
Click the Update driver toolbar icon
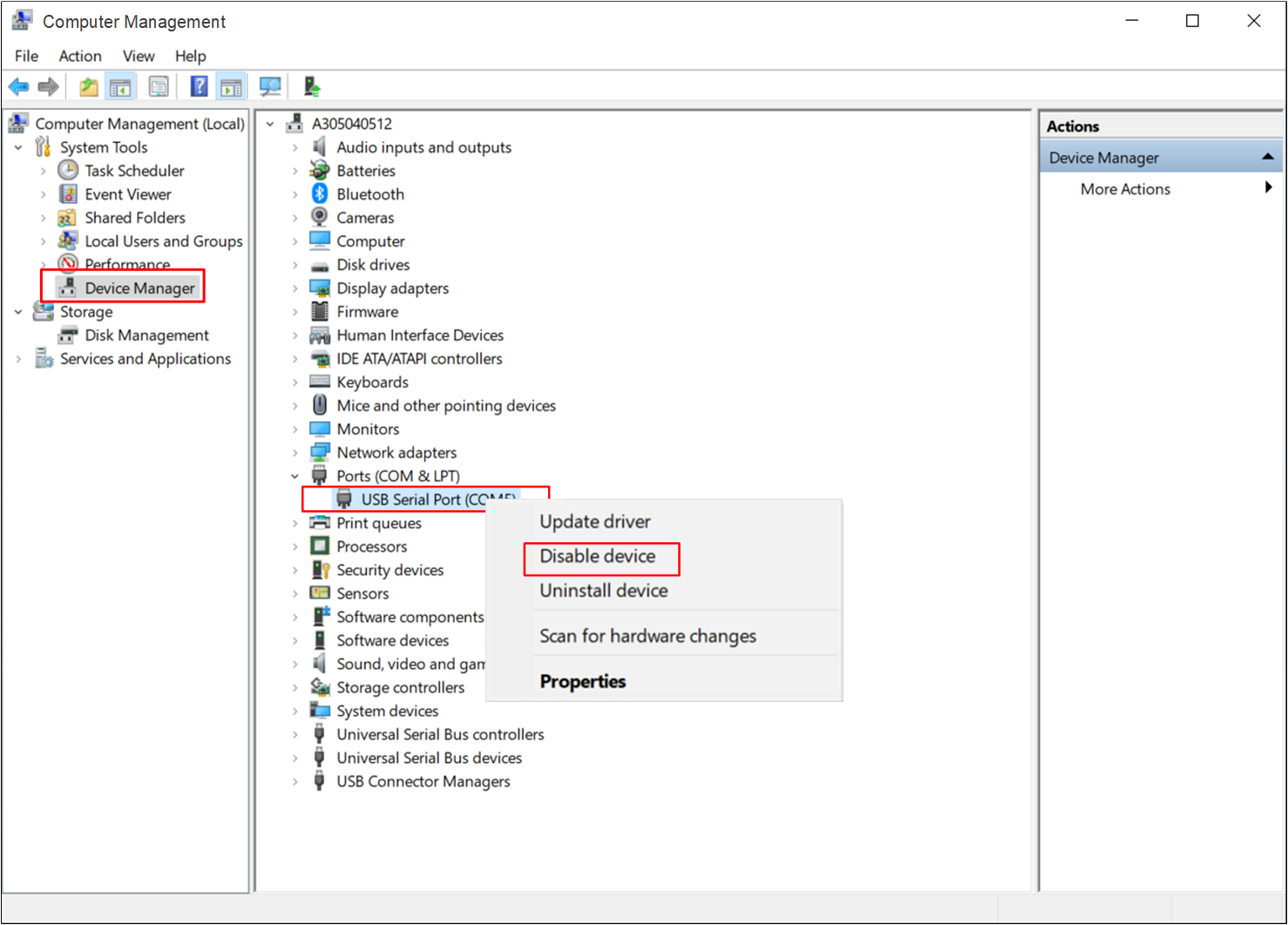(x=311, y=86)
